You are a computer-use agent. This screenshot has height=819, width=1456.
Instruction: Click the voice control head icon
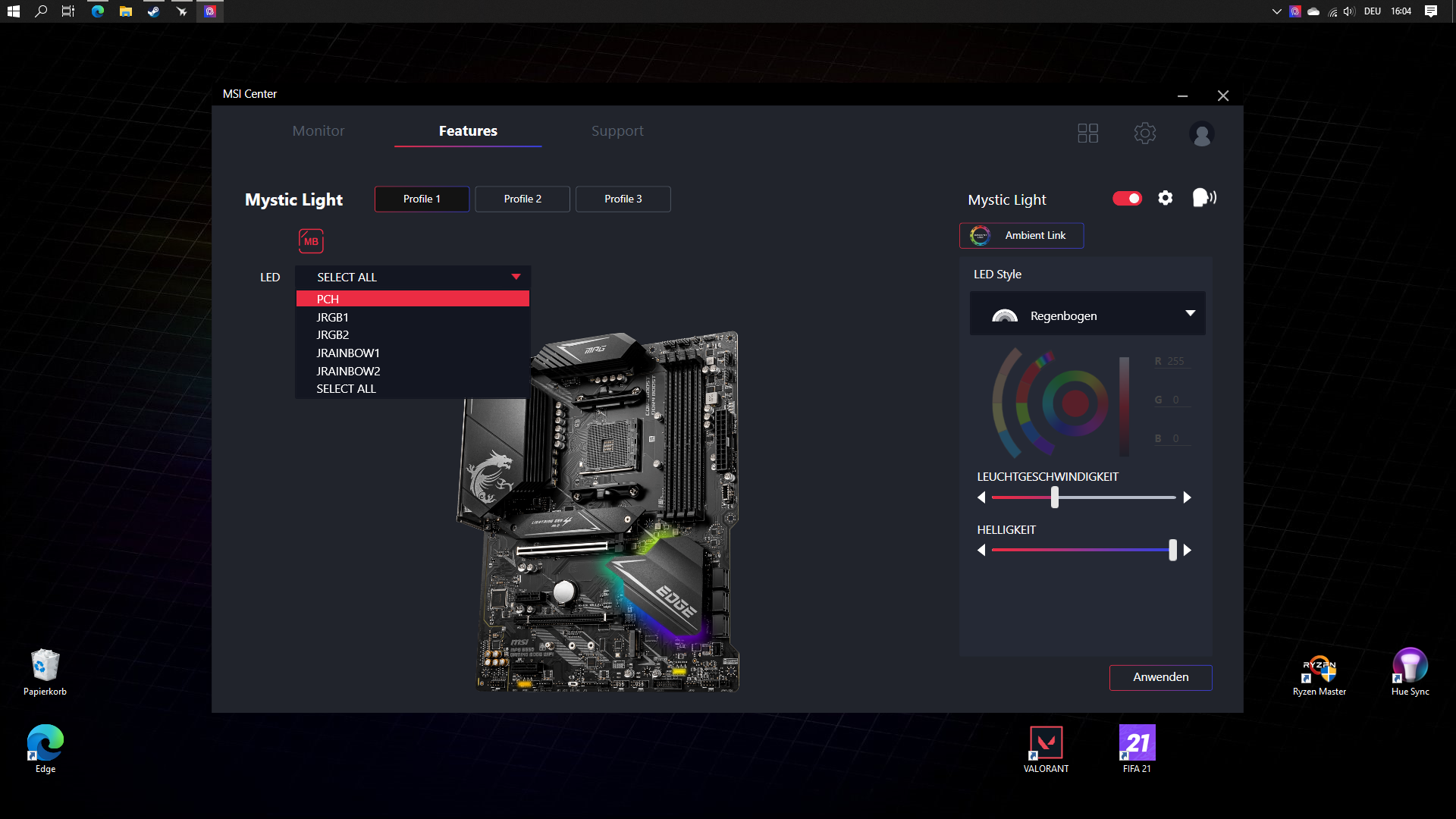point(1203,198)
